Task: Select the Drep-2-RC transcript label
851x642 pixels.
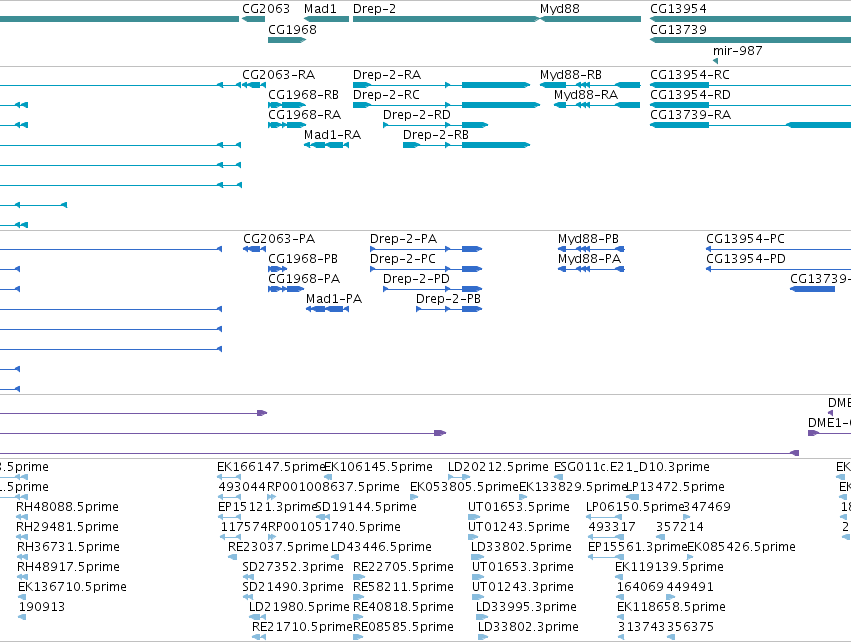Action: pos(386,94)
